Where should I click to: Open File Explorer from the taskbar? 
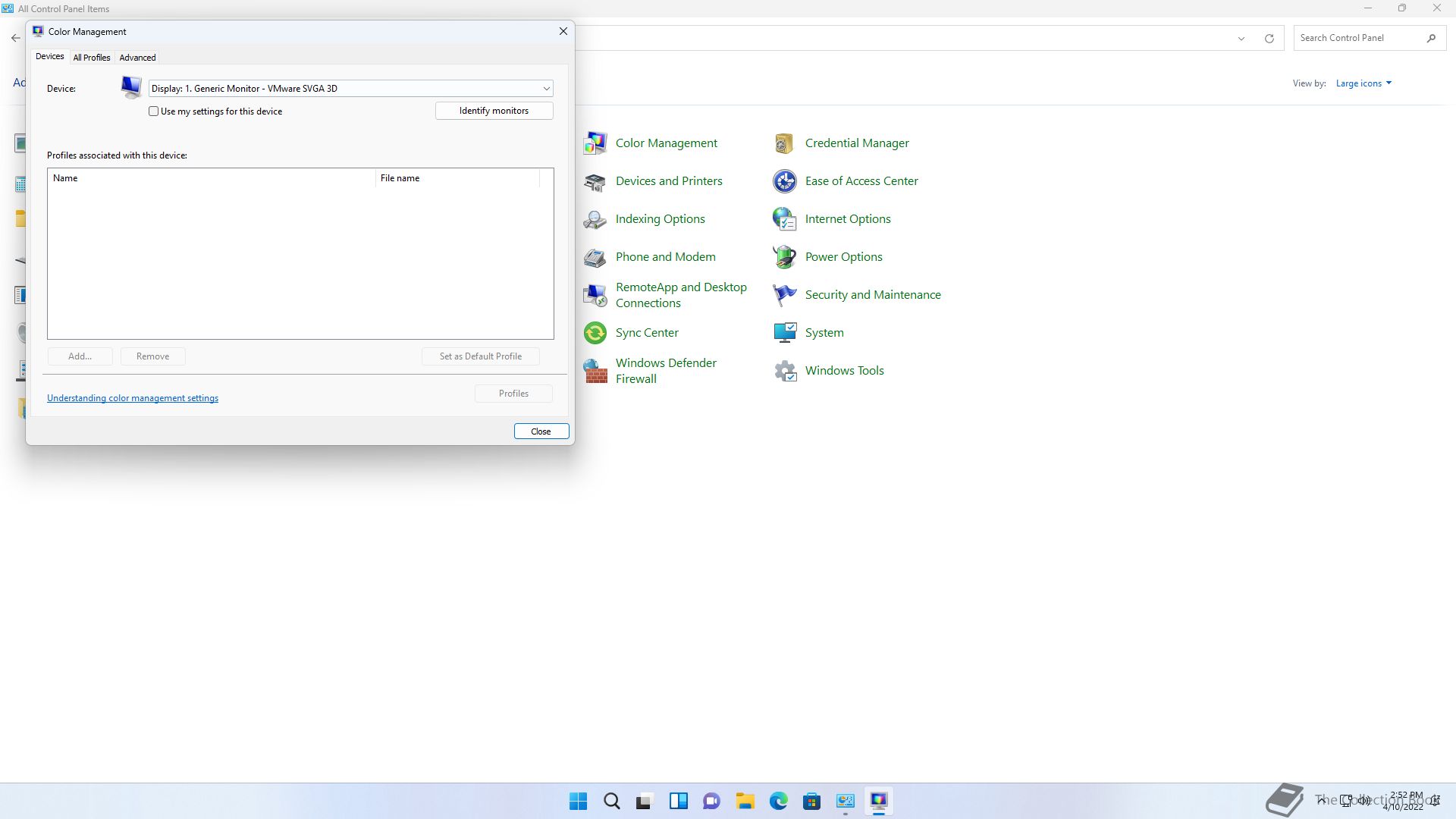click(x=745, y=801)
